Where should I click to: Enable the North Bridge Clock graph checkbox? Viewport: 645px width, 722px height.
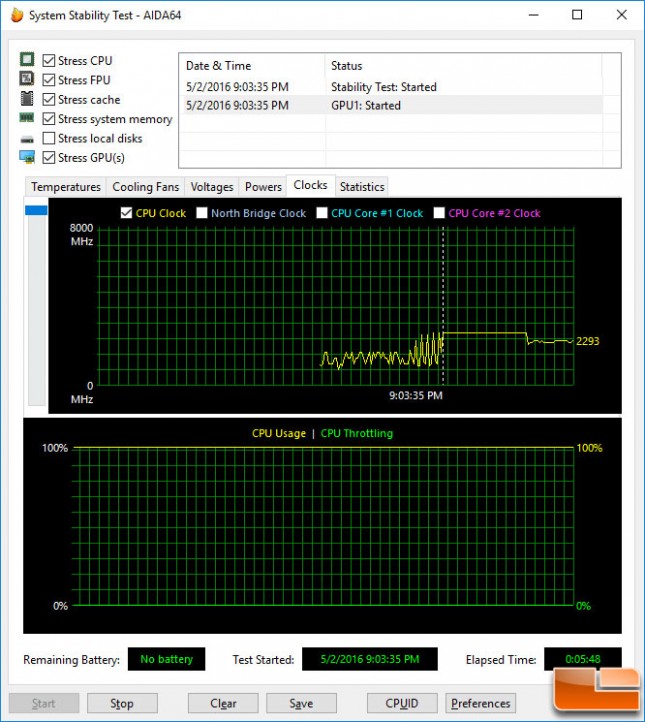[x=202, y=213]
